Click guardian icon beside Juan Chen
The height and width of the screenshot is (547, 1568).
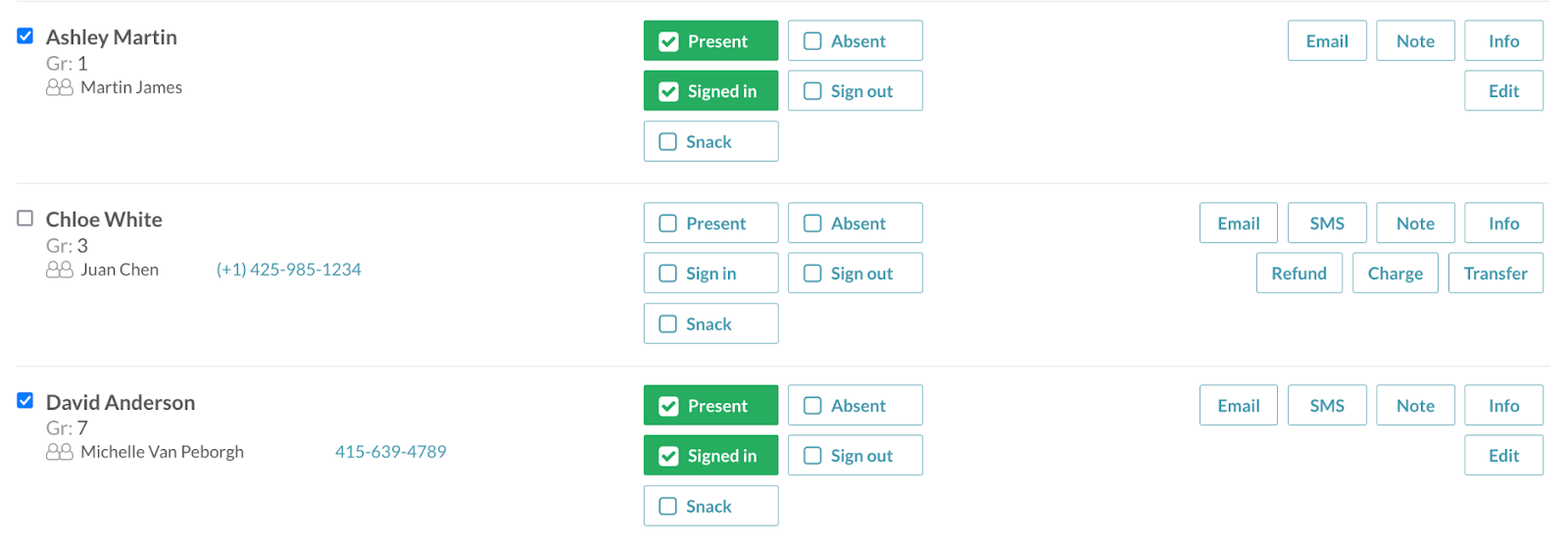coord(59,270)
